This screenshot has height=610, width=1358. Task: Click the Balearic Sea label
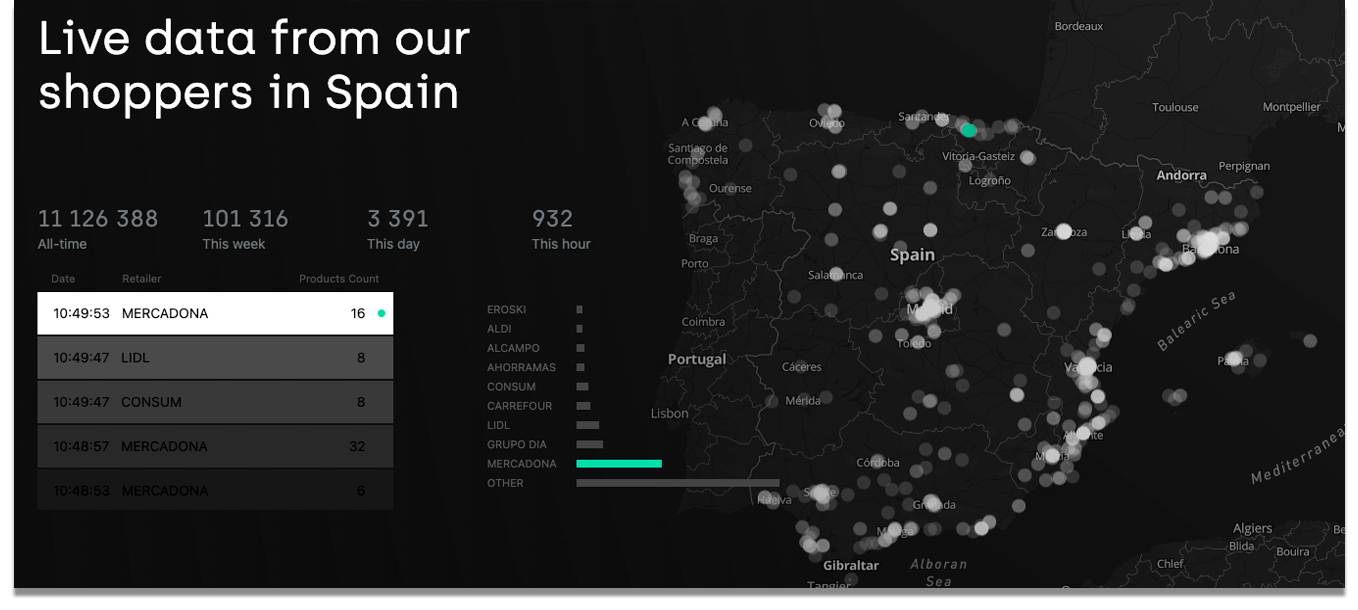(x=1196, y=321)
